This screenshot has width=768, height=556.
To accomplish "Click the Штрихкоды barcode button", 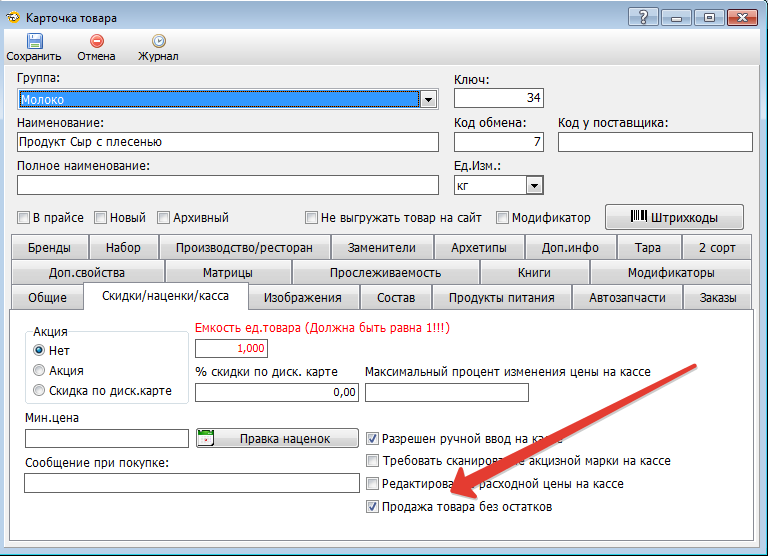I will click(686, 217).
